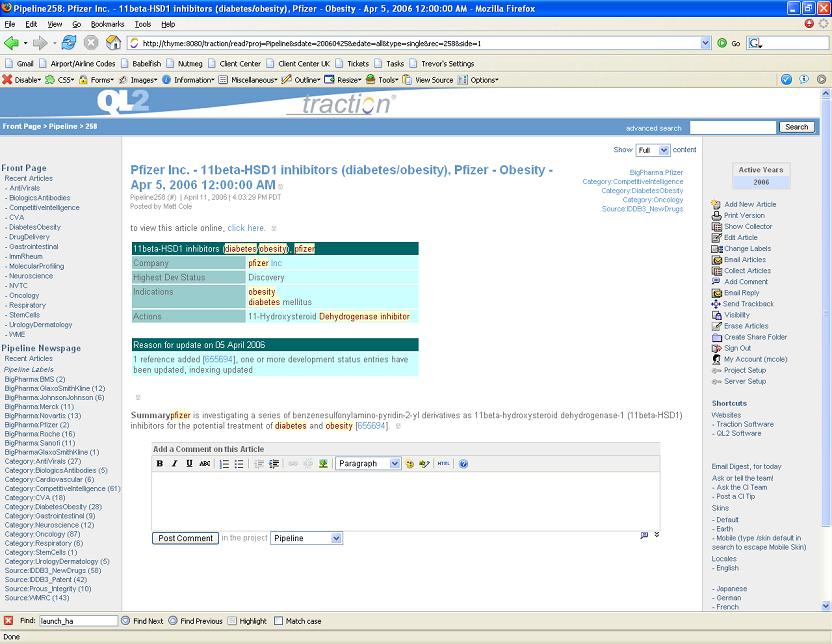The image size is (832, 644).
Task: Open the Forms dropdown in developer toolbar
Action: (96, 80)
